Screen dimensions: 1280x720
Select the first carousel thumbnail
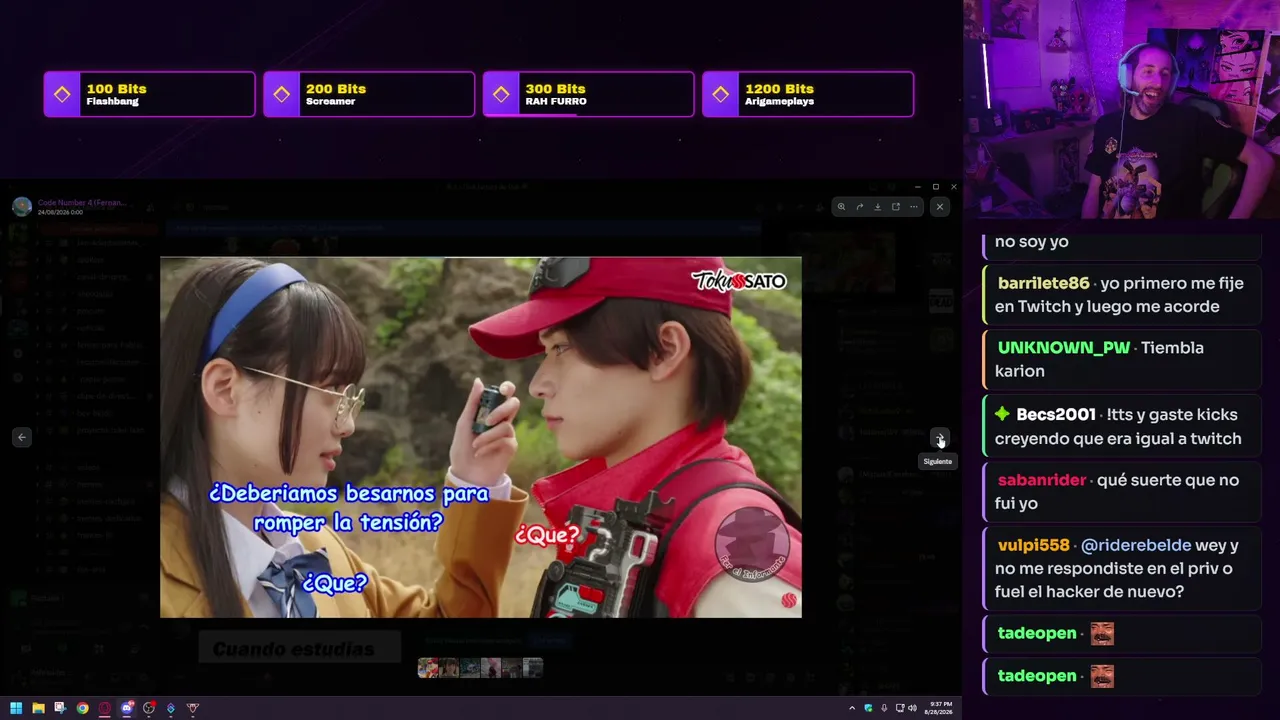pos(428,668)
